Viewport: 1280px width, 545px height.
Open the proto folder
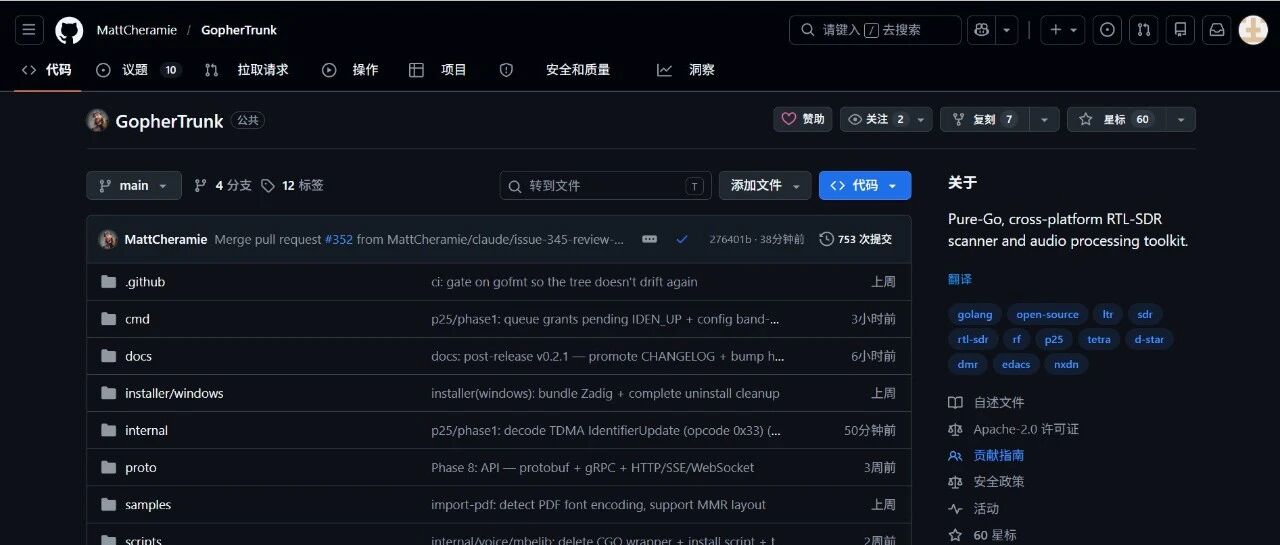141,467
